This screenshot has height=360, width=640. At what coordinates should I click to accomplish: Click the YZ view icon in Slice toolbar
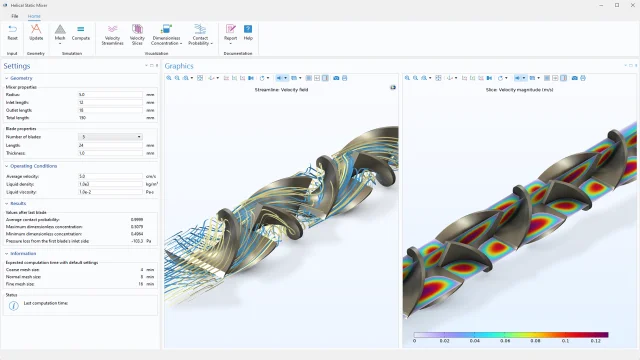pyautogui.click(x=473, y=78)
